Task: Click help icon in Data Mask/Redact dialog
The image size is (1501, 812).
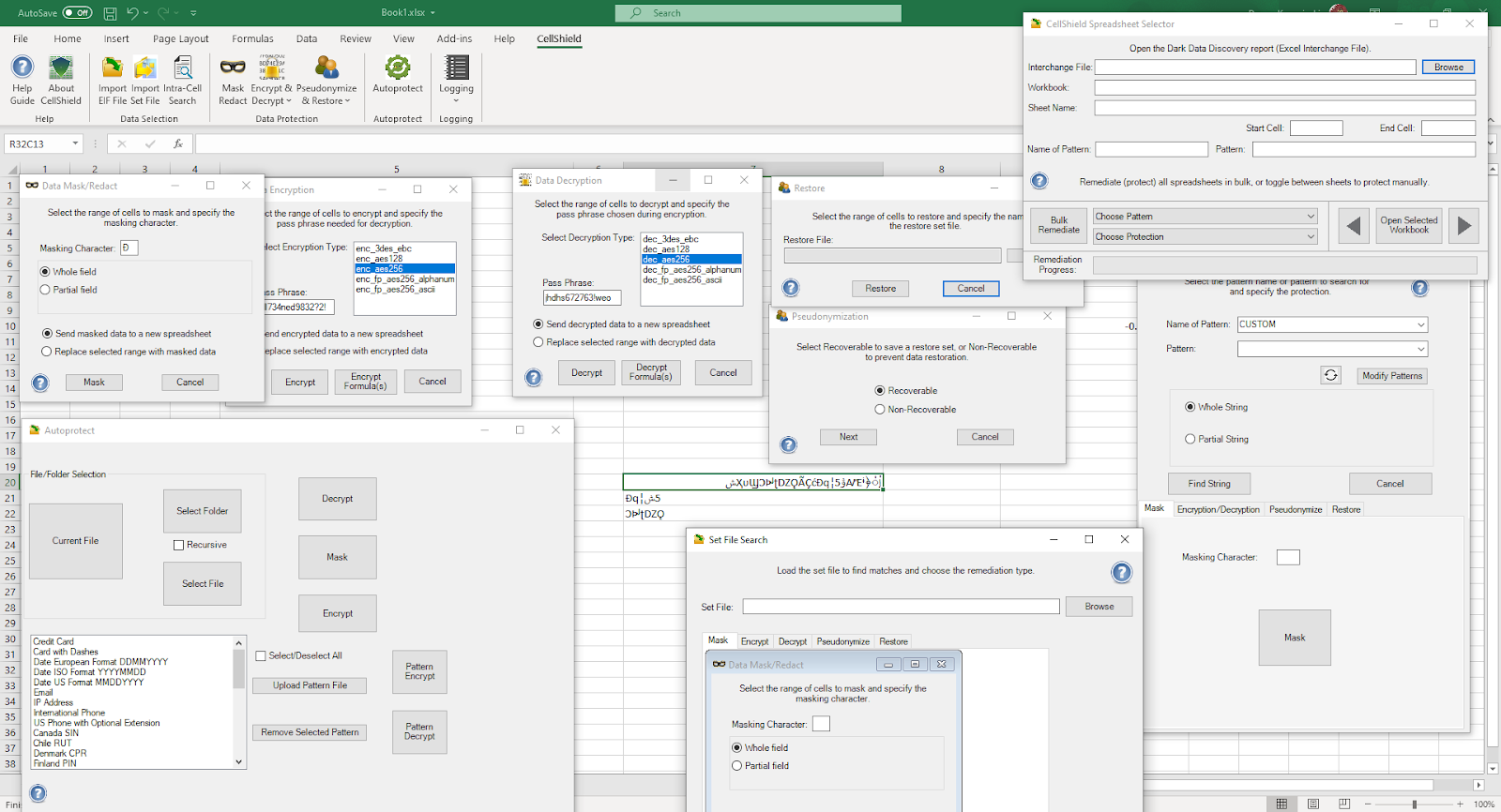Action: point(40,383)
